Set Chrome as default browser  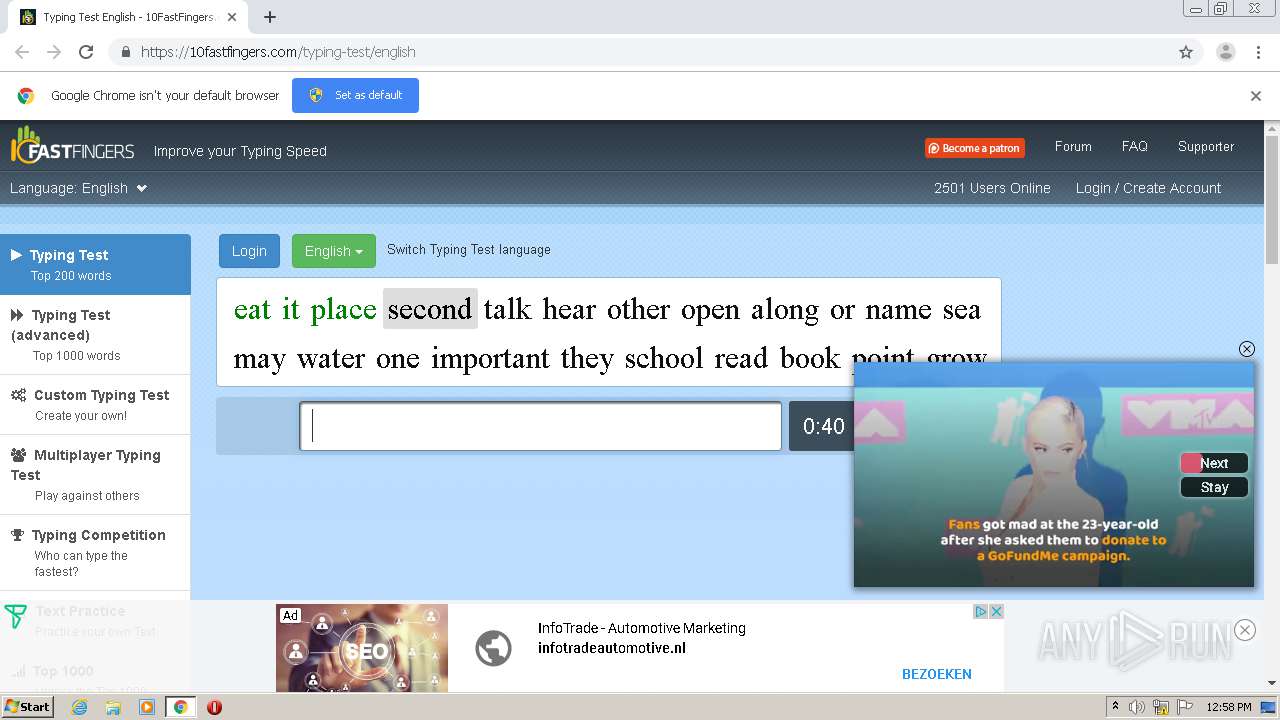coord(355,95)
